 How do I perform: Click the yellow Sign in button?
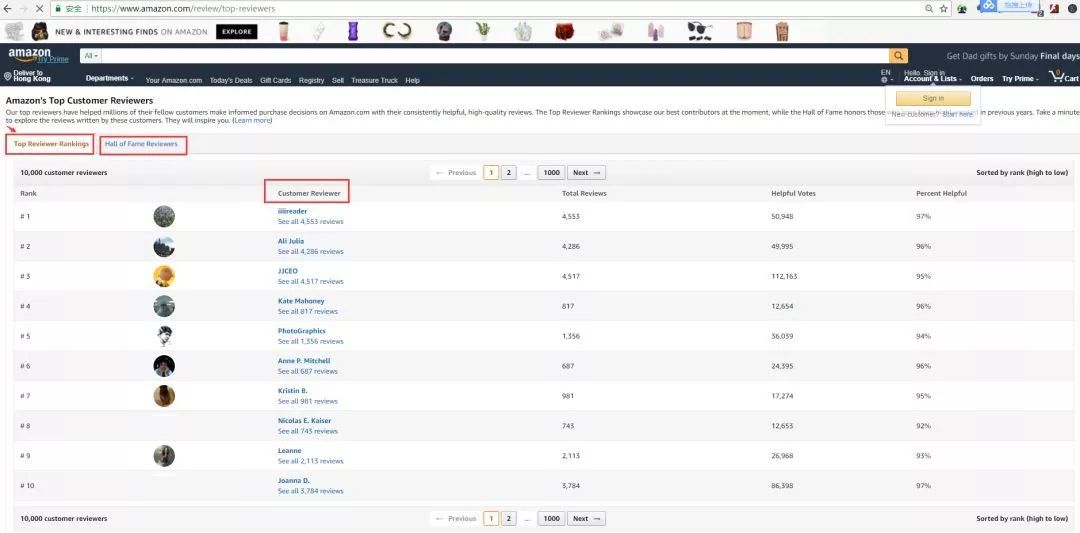coord(933,98)
